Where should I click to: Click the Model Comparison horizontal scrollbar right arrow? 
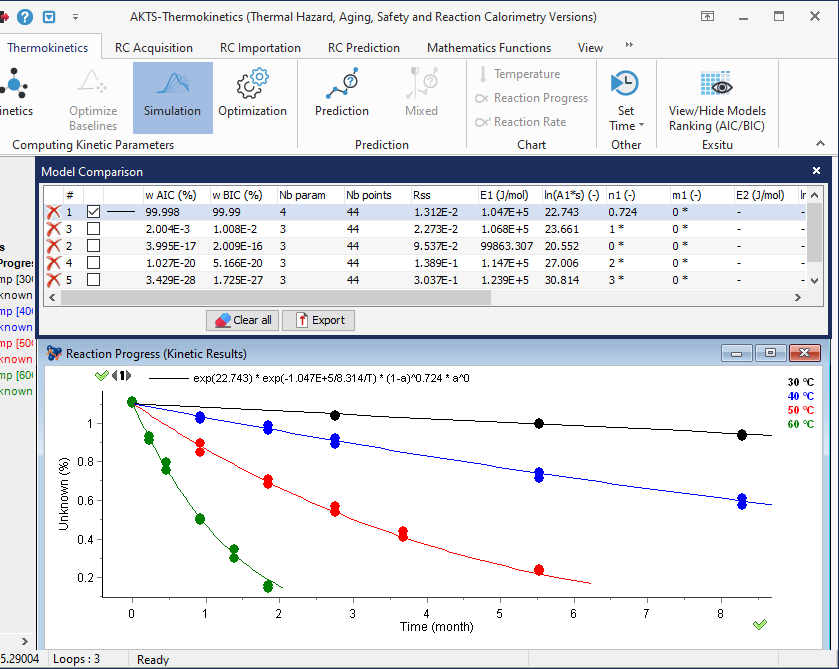click(x=796, y=297)
